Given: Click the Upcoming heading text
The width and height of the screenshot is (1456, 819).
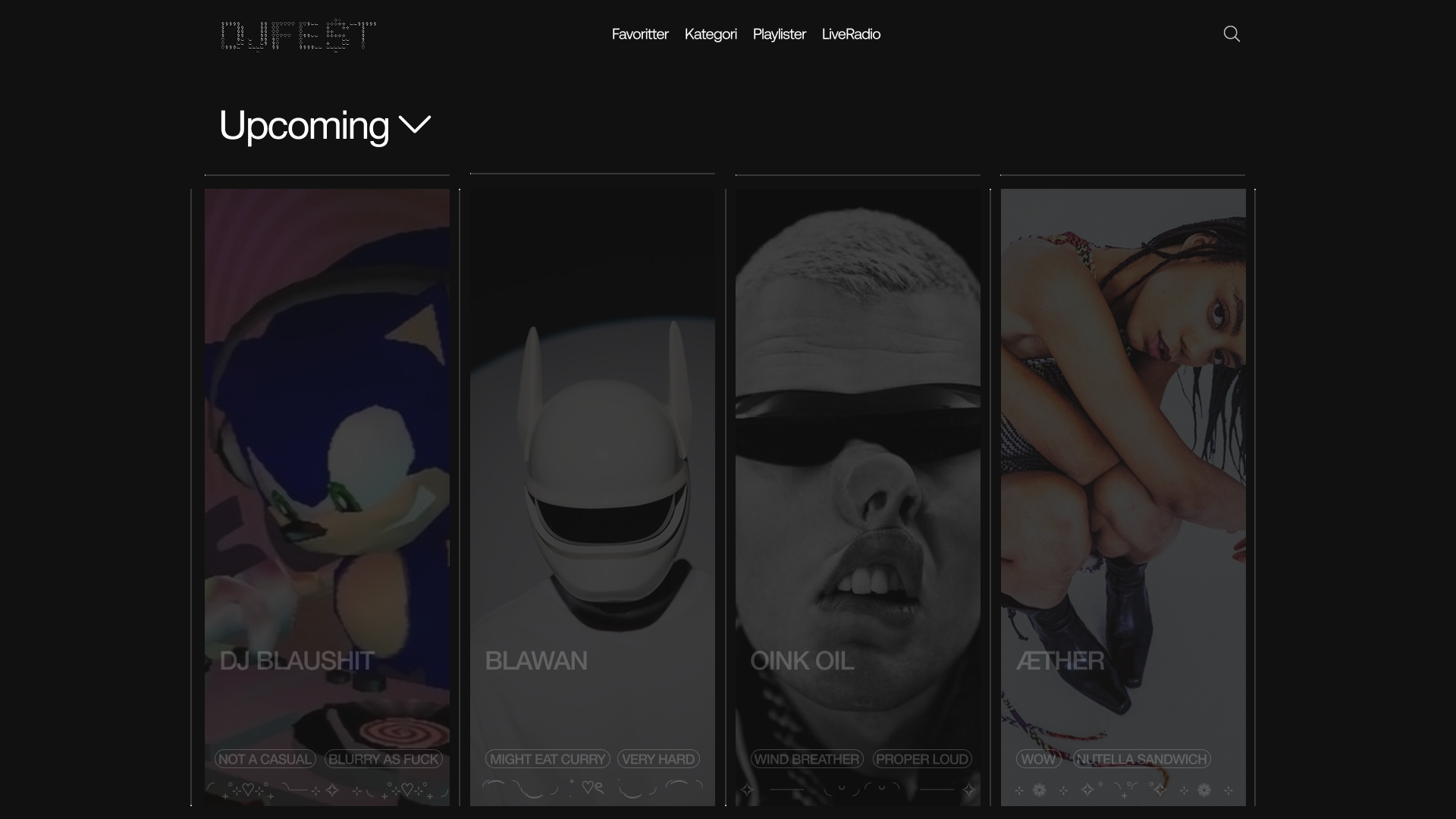Looking at the screenshot, I should pyautogui.click(x=303, y=125).
